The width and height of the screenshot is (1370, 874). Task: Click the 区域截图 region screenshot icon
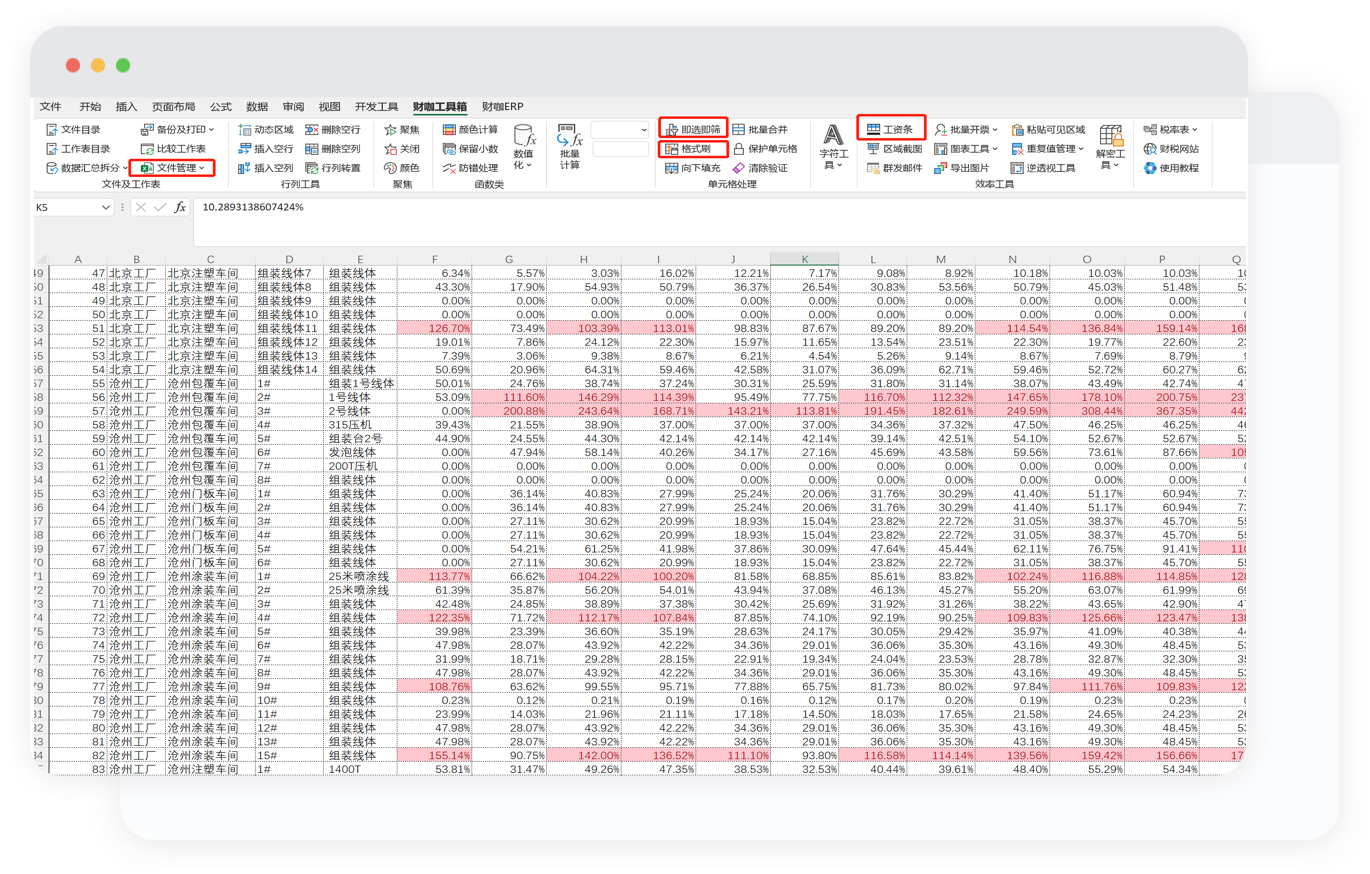point(873,149)
